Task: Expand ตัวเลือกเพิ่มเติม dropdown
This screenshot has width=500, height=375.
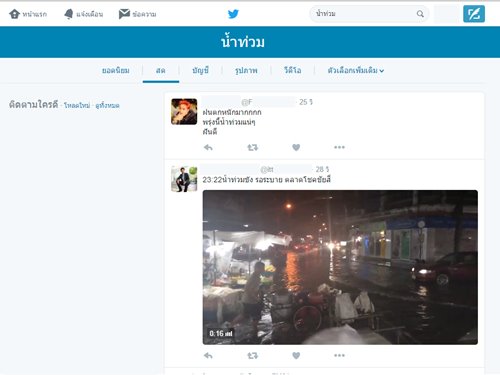Action: [x=356, y=70]
